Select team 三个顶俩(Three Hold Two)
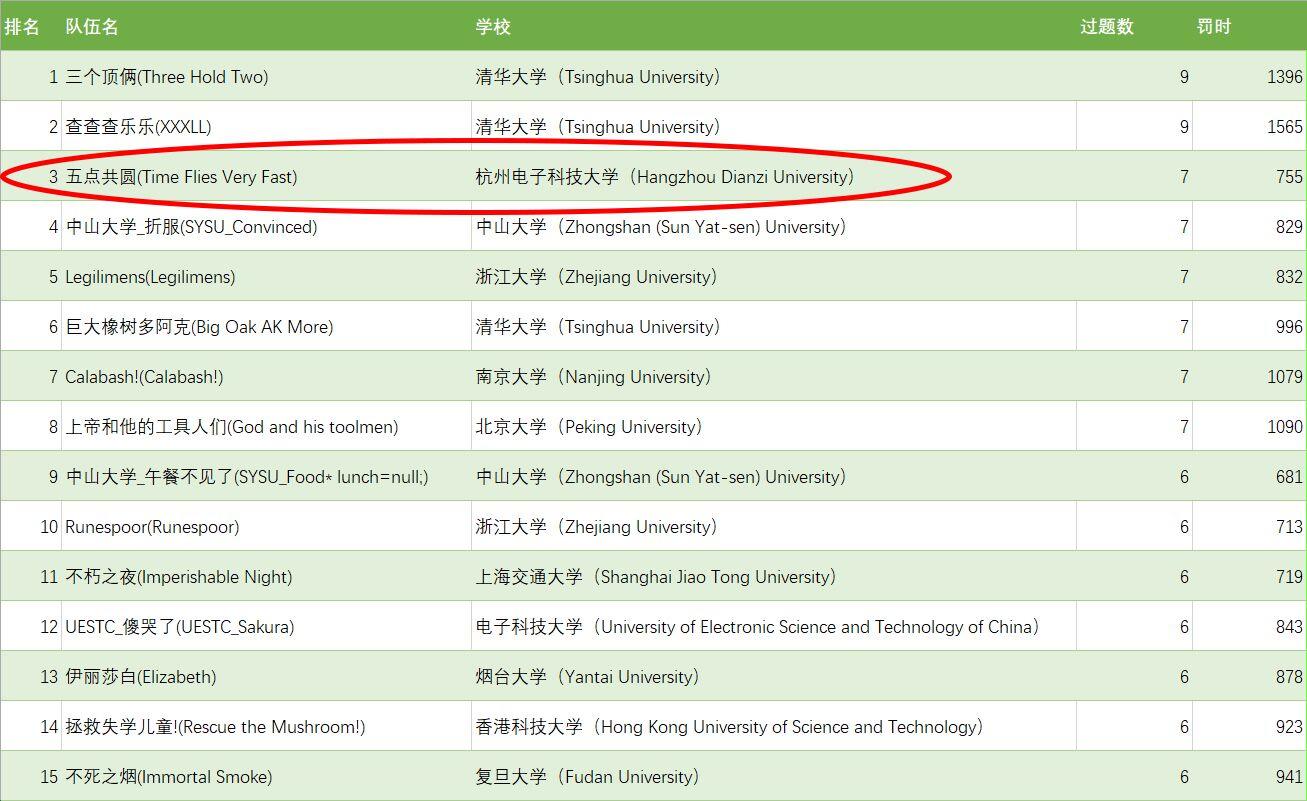Image resolution: width=1307 pixels, height=801 pixels. point(167,77)
